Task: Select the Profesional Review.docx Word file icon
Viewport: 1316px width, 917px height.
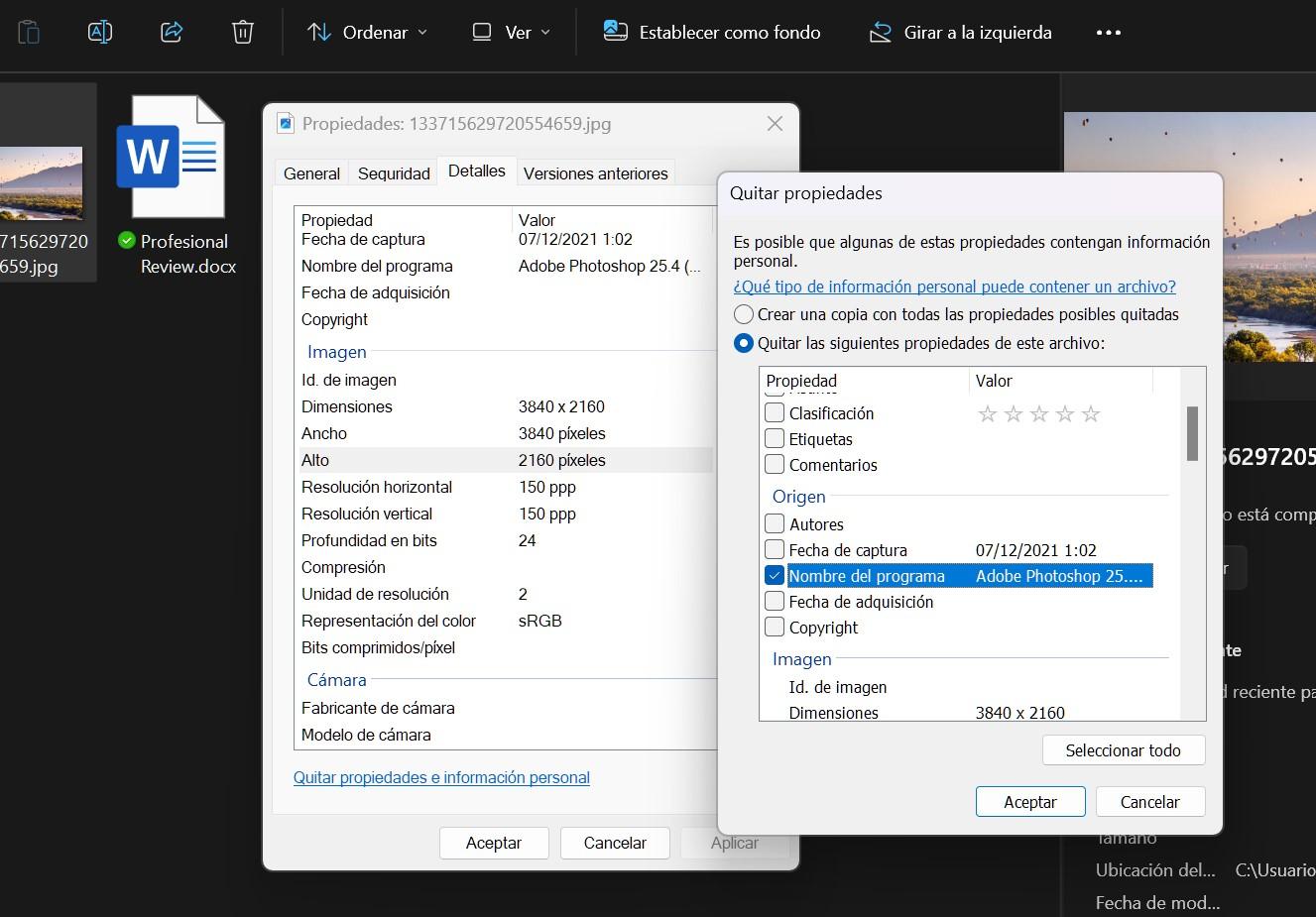Action: click(172, 157)
